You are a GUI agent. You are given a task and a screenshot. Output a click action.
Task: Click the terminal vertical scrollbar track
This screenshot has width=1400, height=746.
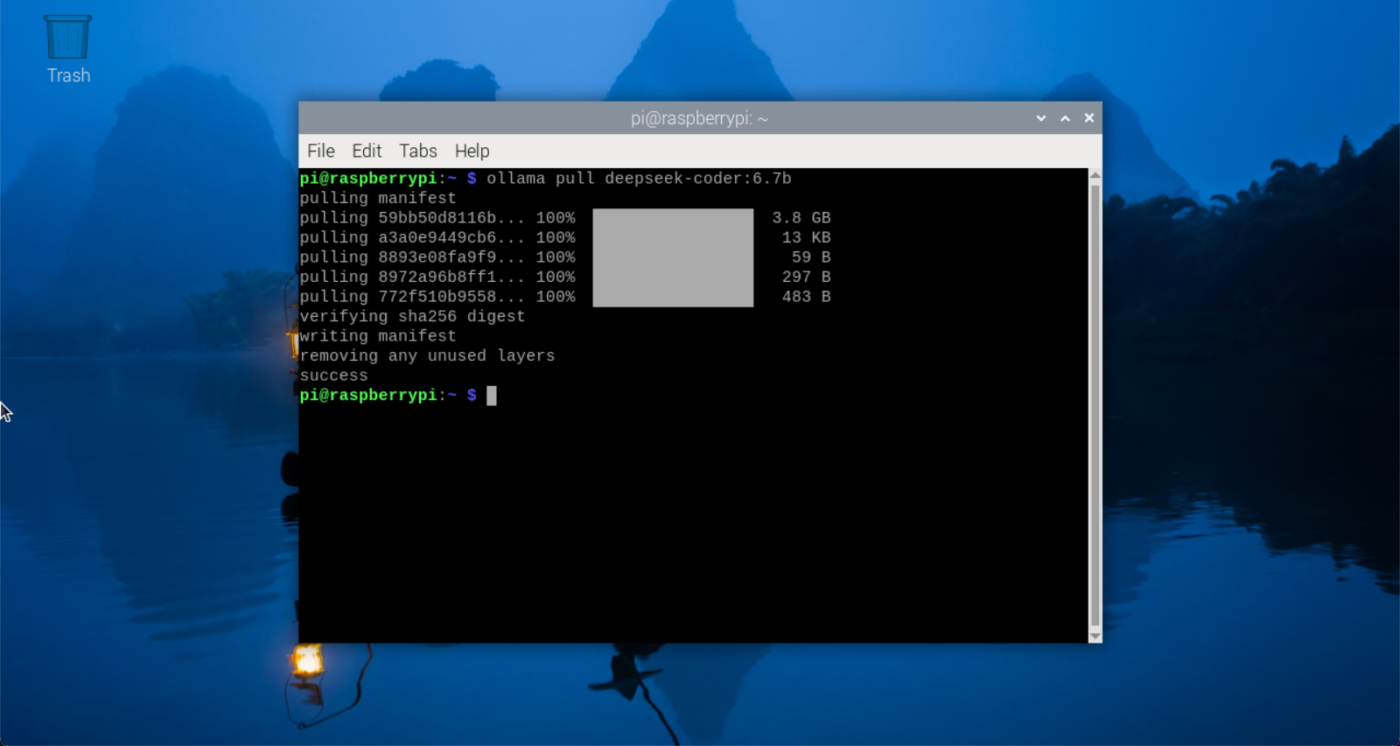tap(1095, 400)
